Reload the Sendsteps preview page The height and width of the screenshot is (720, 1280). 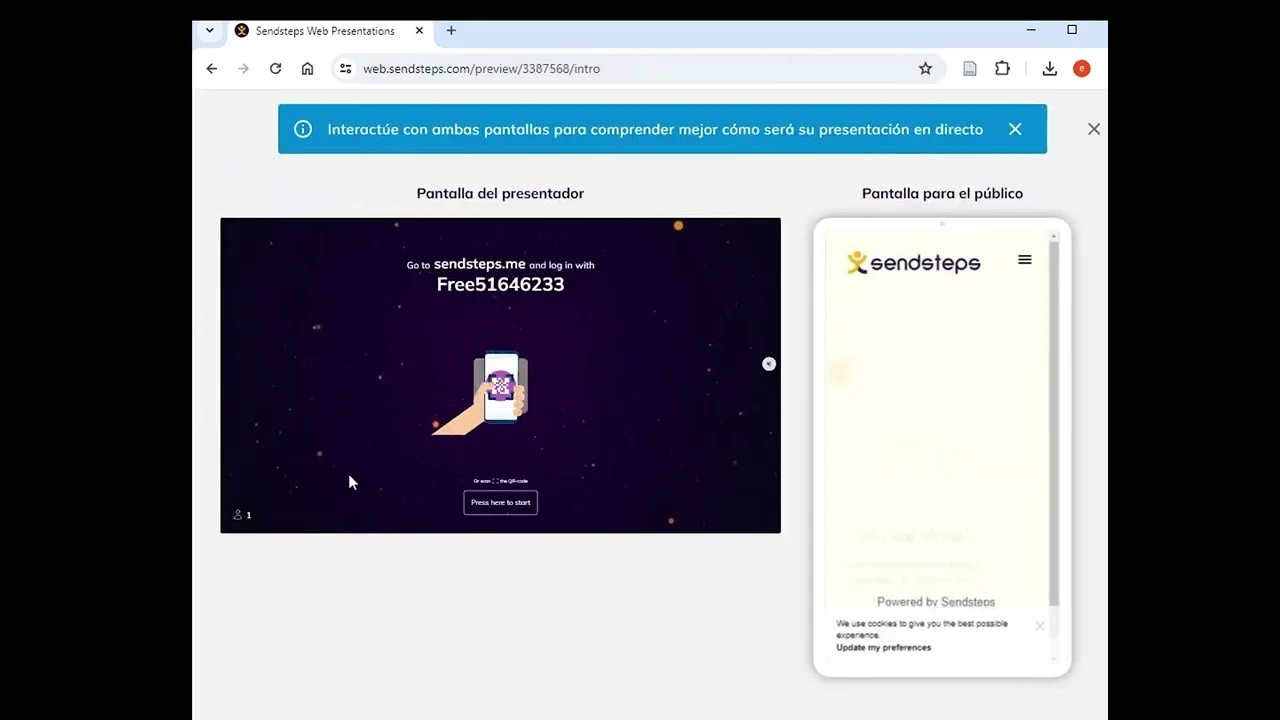coord(275,69)
